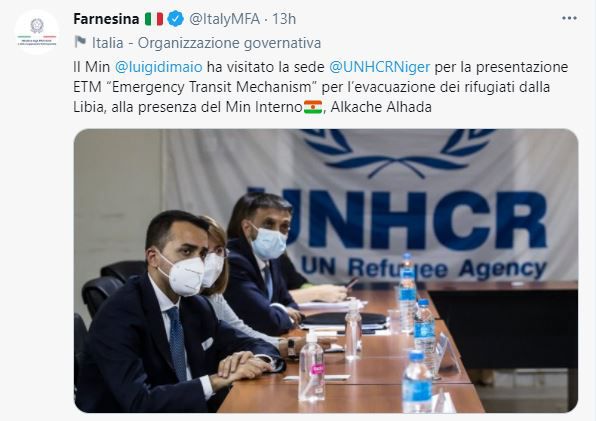Click the government organization flag icon
The width and height of the screenshot is (596, 421).
80,42
